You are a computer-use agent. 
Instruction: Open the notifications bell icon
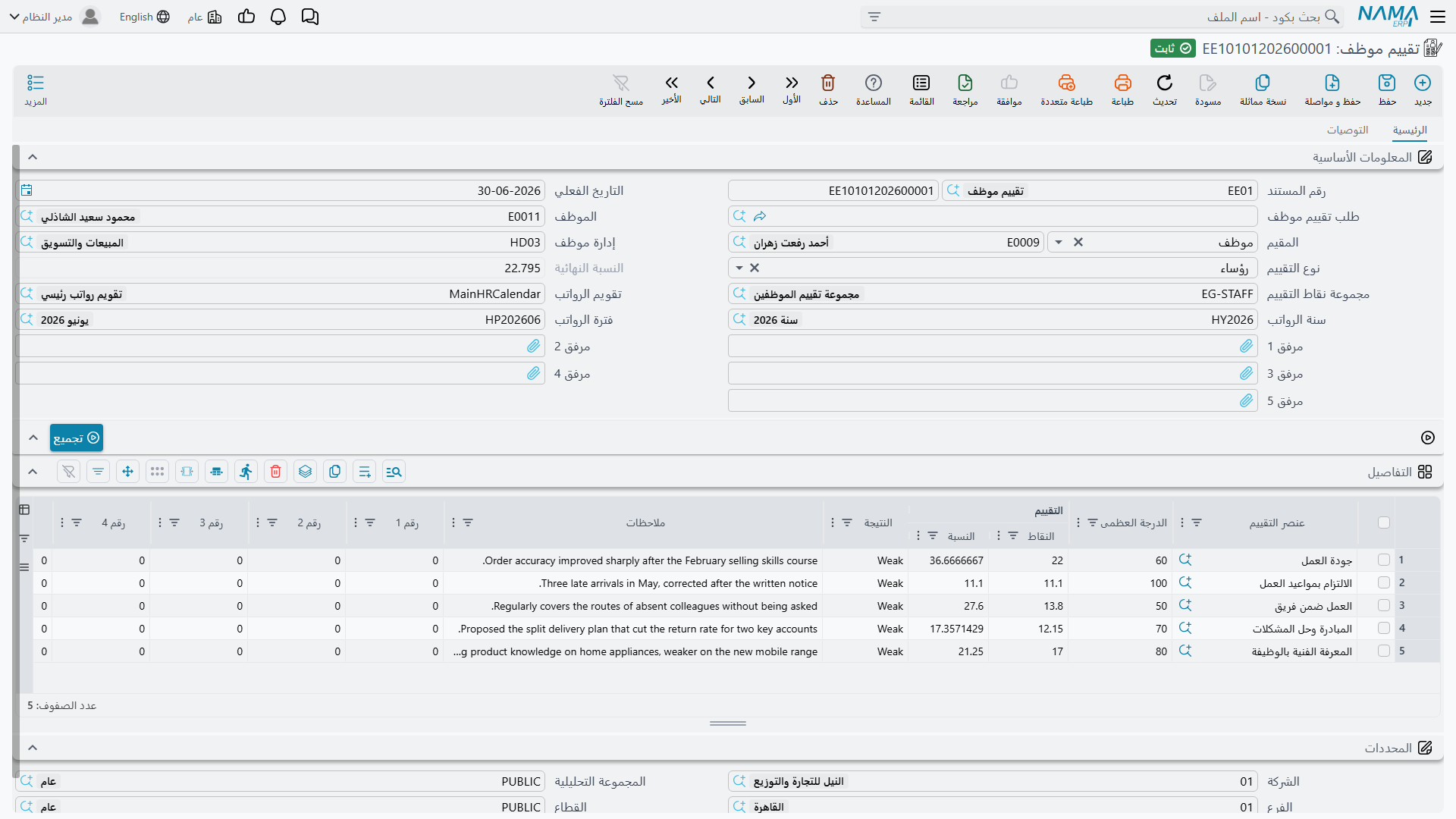pos(278,17)
